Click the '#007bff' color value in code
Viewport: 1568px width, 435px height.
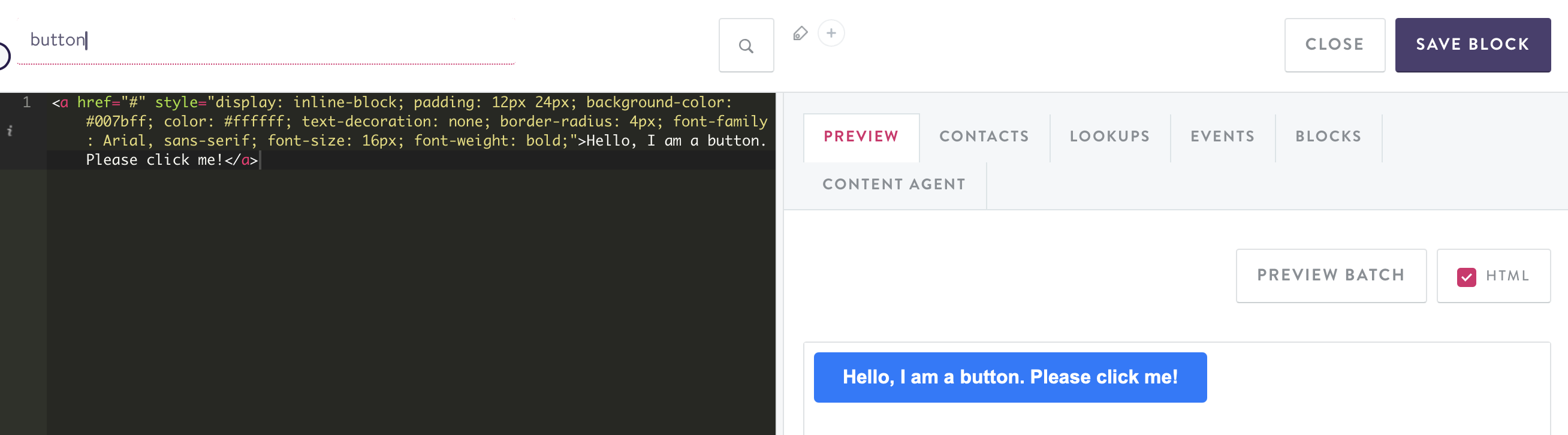tap(115, 122)
